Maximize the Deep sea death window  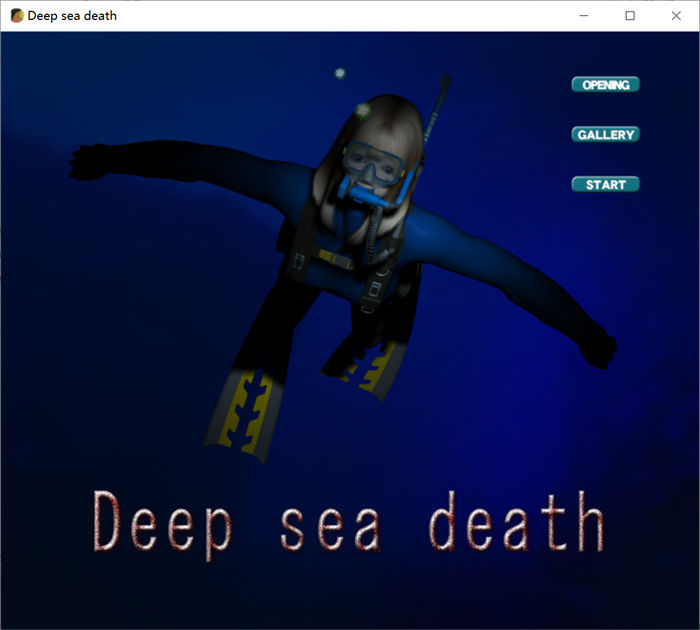(x=630, y=16)
